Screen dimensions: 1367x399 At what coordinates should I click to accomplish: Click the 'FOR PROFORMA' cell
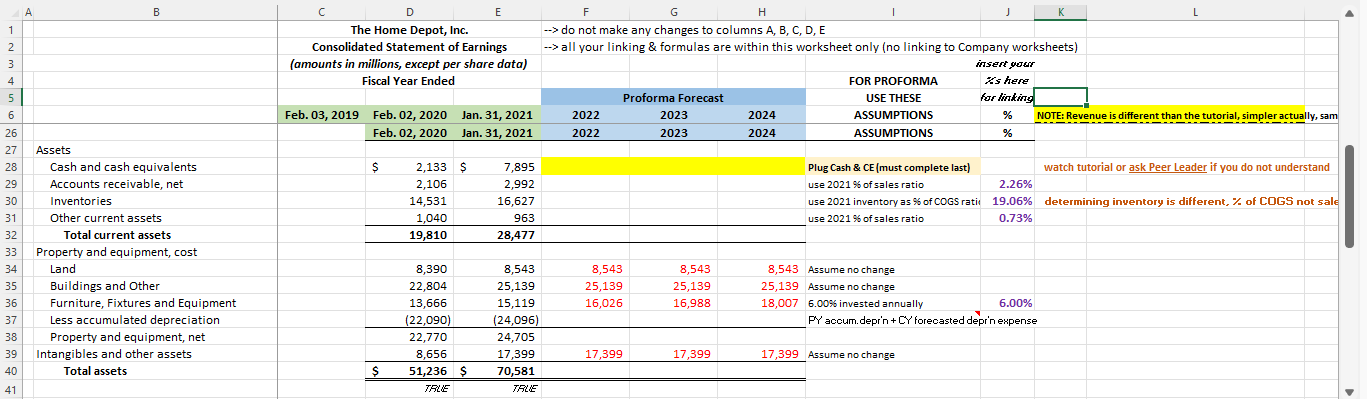tap(893, 81)
